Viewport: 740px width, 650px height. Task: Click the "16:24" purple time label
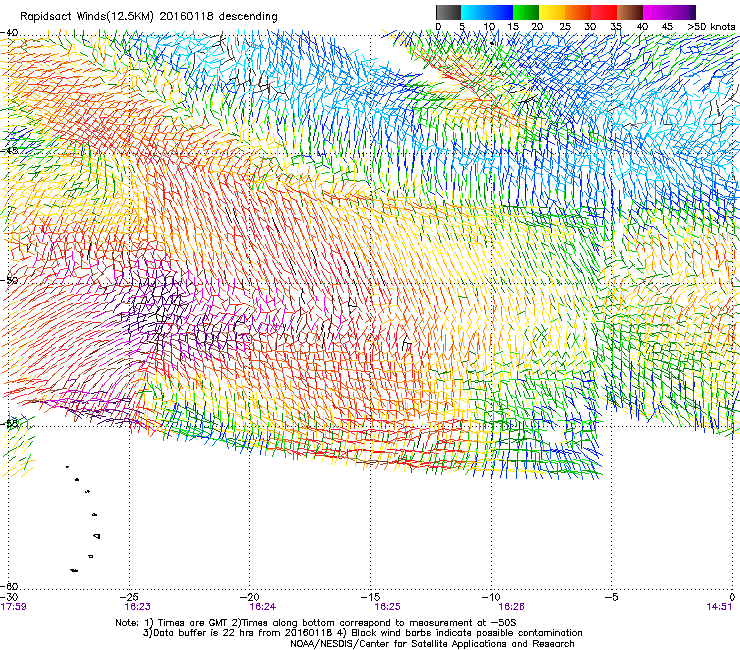(x=263, y=607)
